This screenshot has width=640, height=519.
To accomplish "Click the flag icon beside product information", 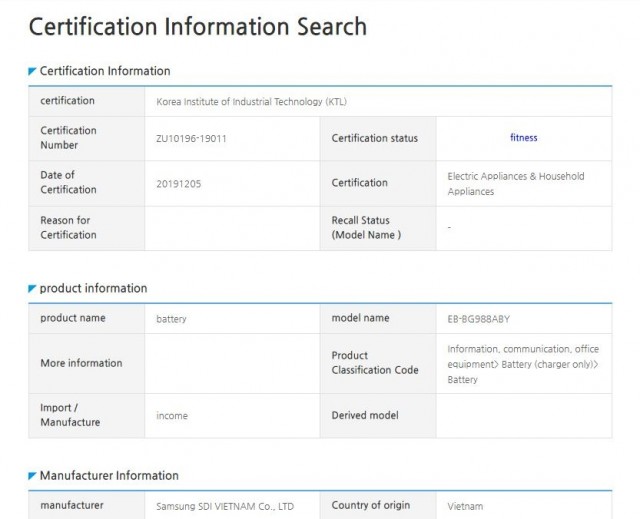I will 33,289.
